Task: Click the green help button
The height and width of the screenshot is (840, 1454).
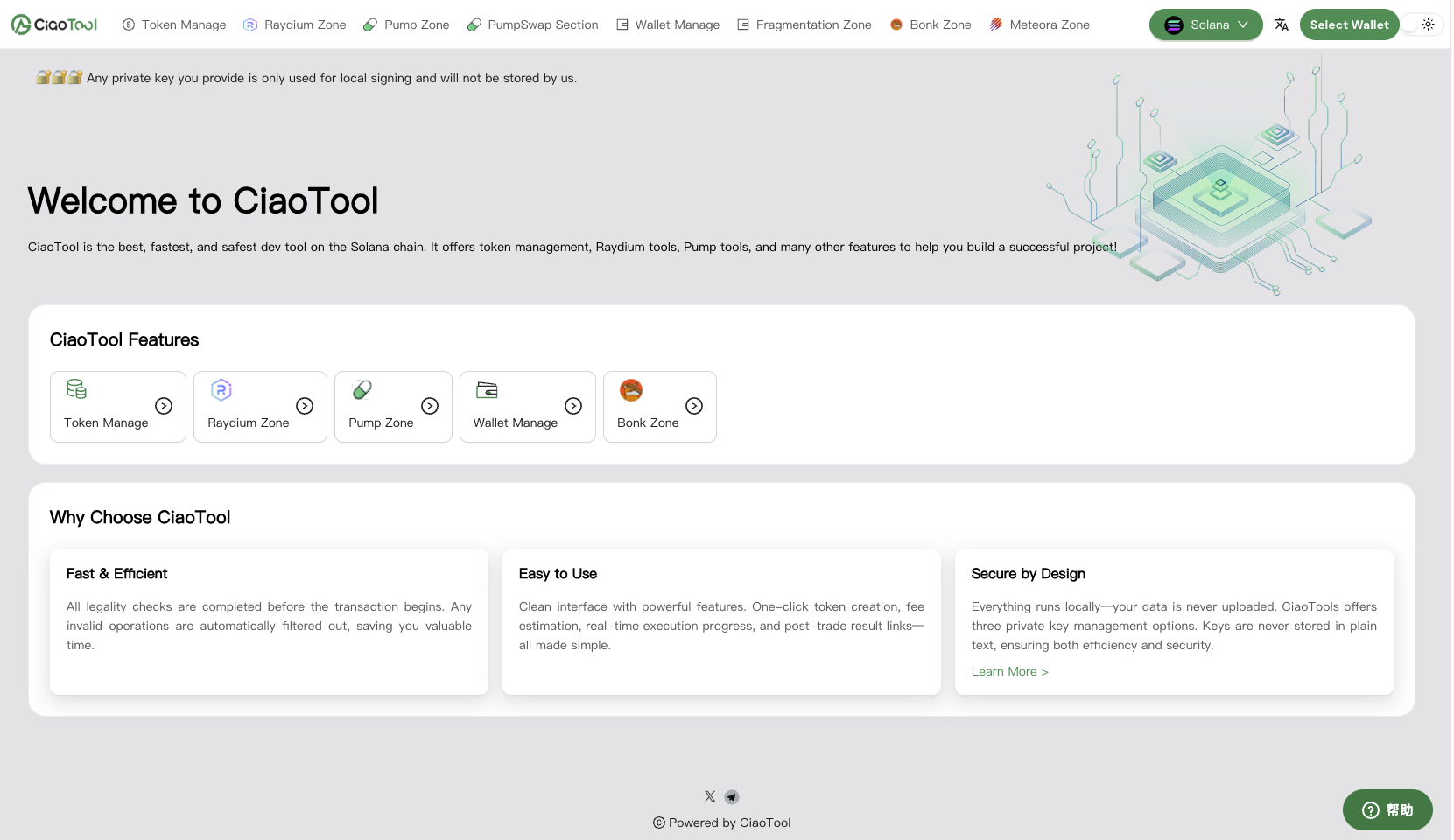Action: point(1387,810)
